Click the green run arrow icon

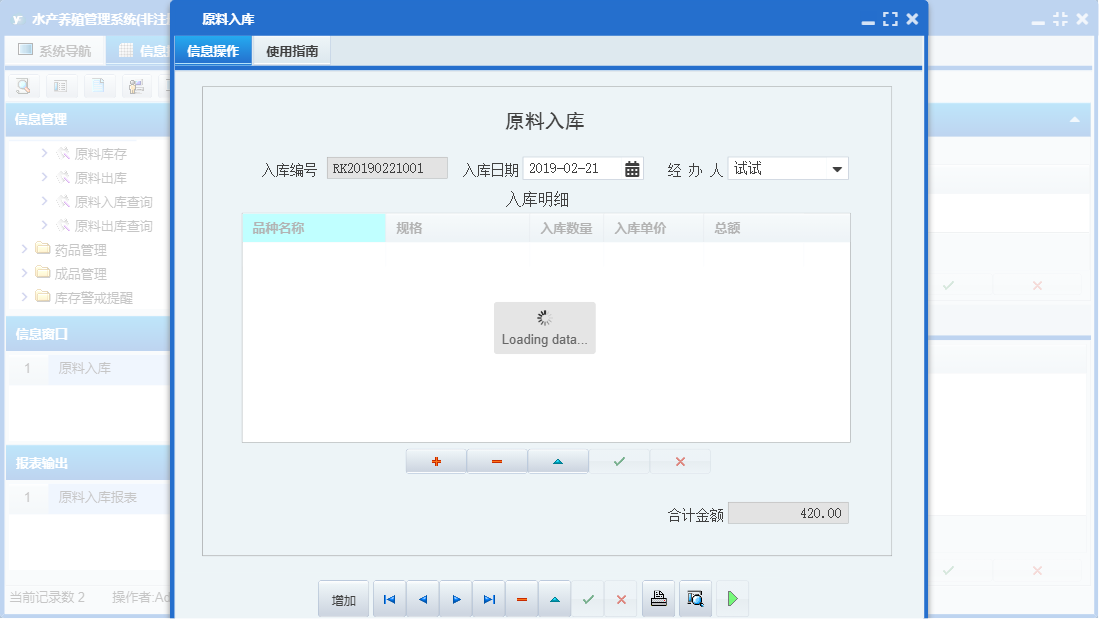click(x=732, y=598)
